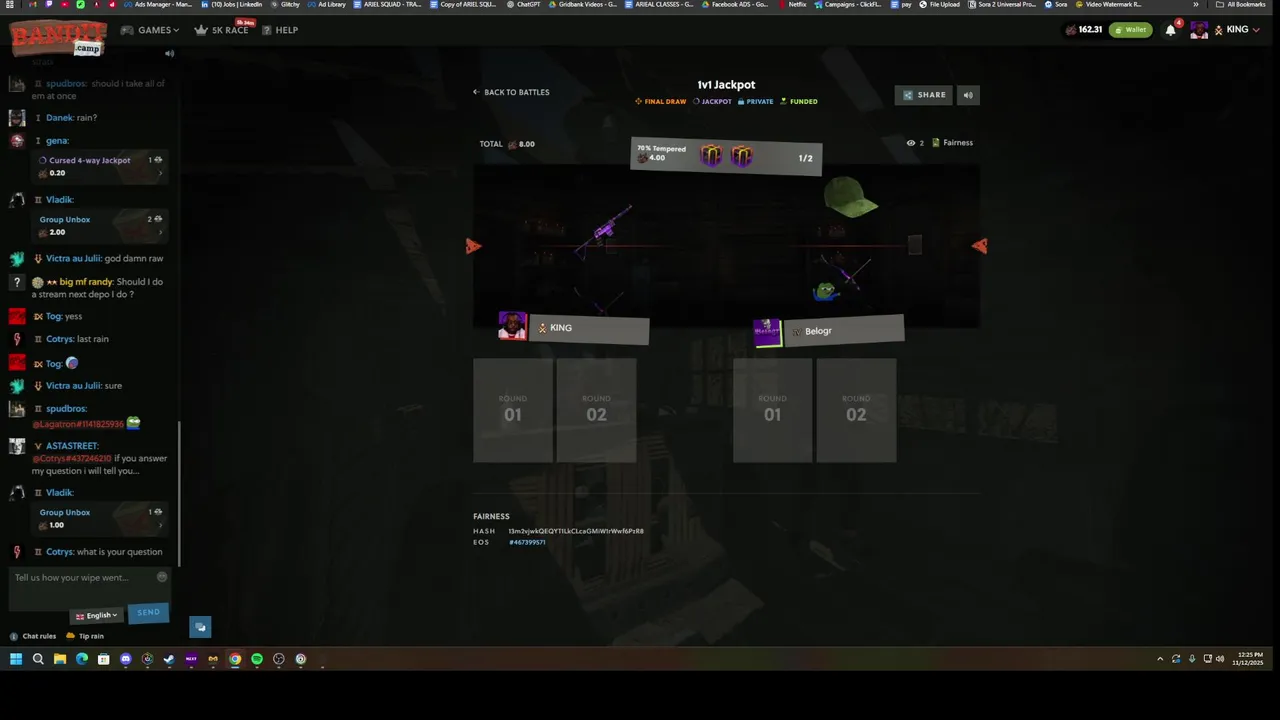Expand the KING profile dropdown
The image size is (1280, 720).
click(1257, 30)
